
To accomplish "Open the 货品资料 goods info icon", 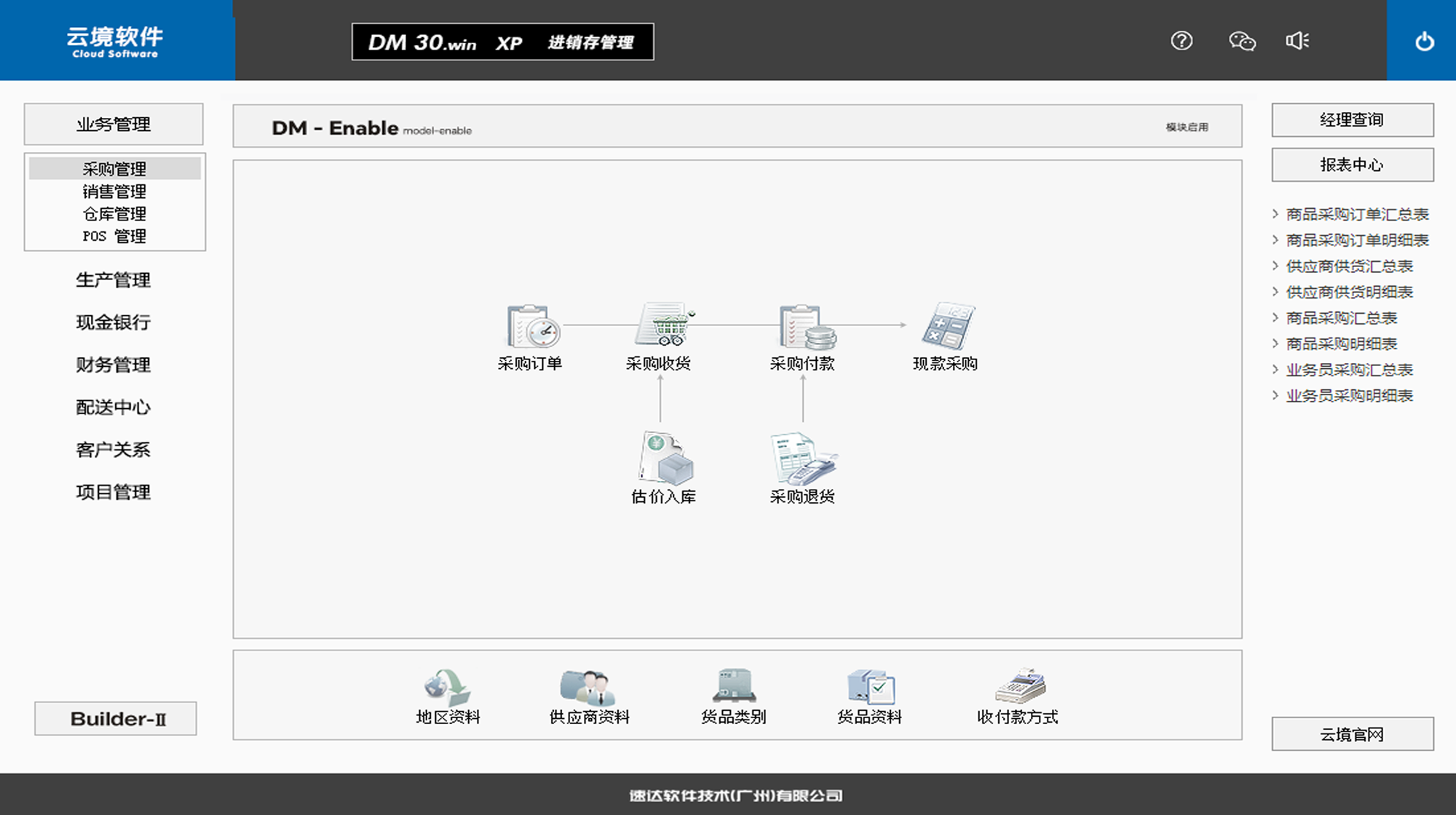I will pos(871,686).
